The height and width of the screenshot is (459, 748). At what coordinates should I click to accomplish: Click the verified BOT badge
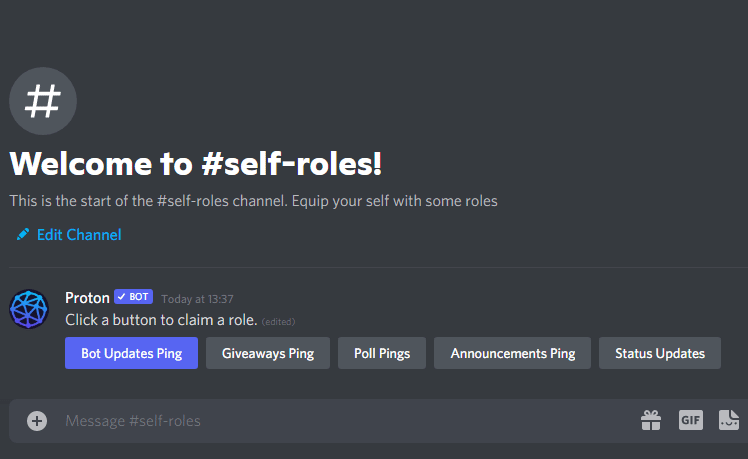pyautogui.click(x=133, y=297)
